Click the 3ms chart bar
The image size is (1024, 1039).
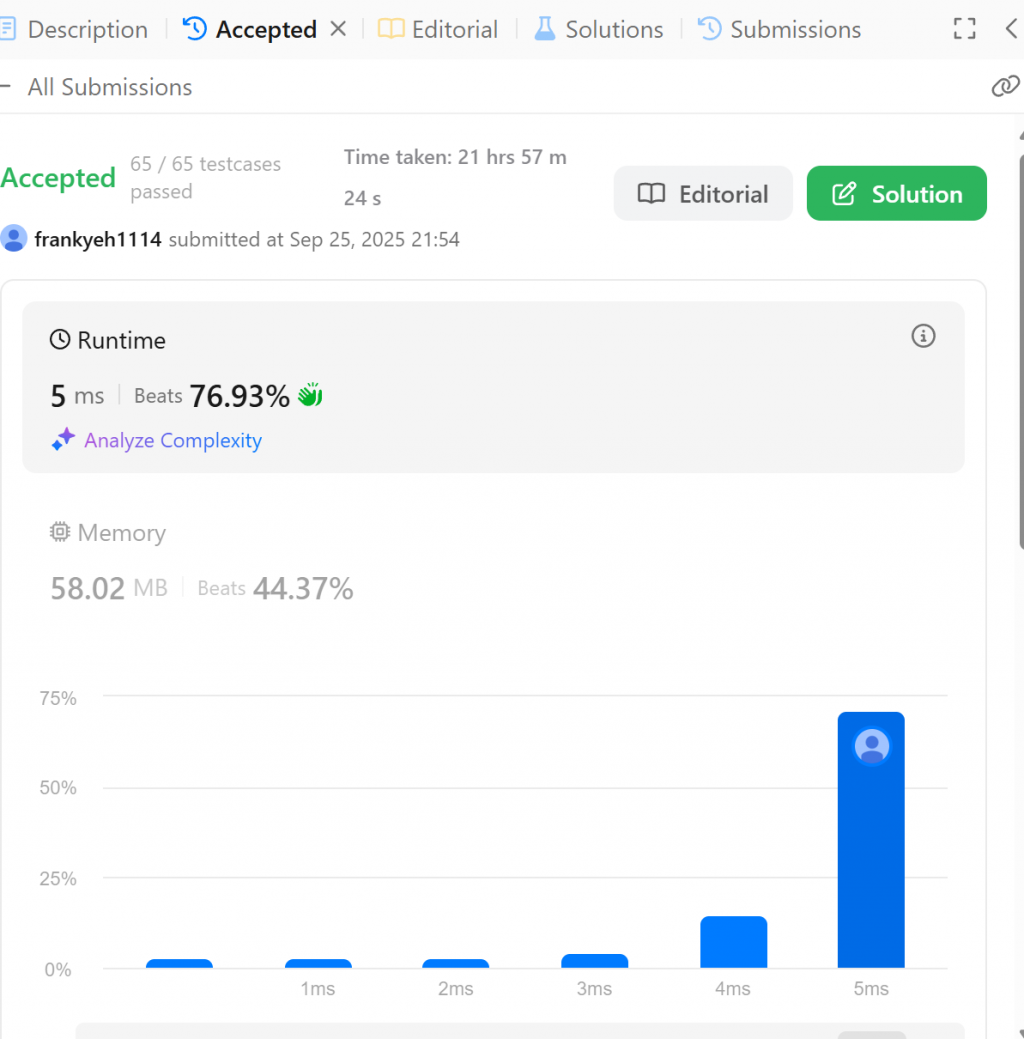(x=595, y=961)
